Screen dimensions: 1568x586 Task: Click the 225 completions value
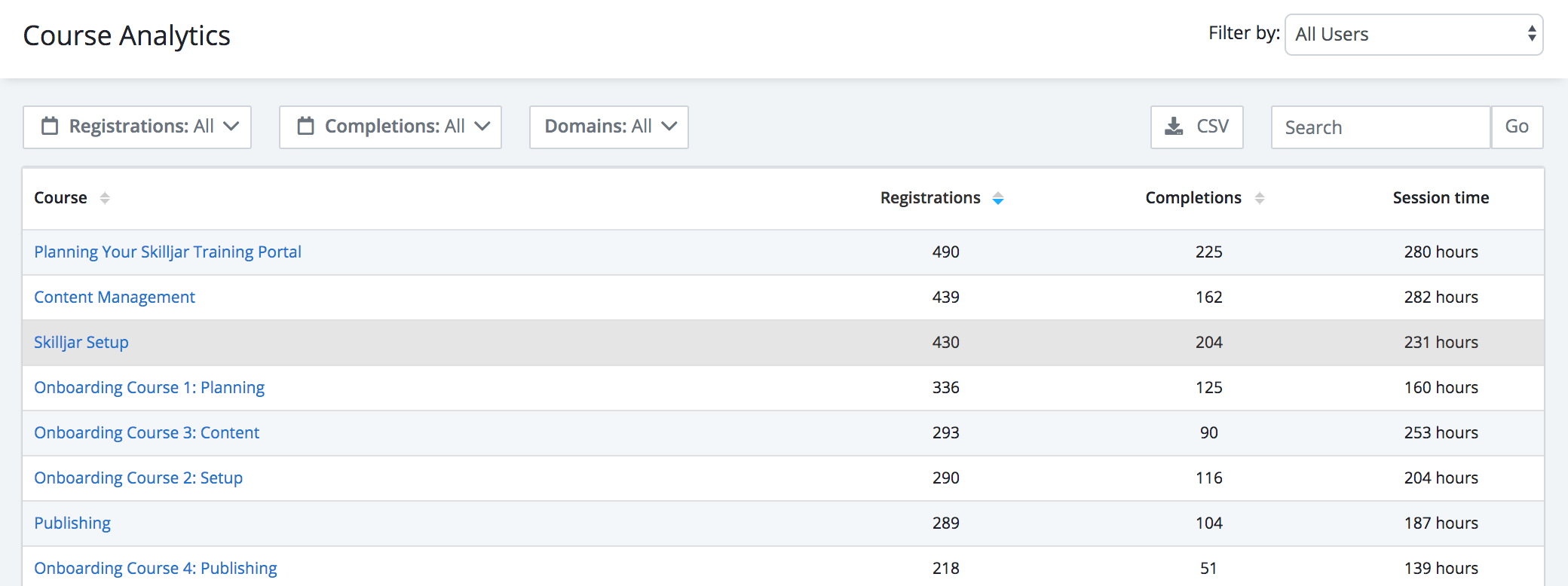point(1209,252)
